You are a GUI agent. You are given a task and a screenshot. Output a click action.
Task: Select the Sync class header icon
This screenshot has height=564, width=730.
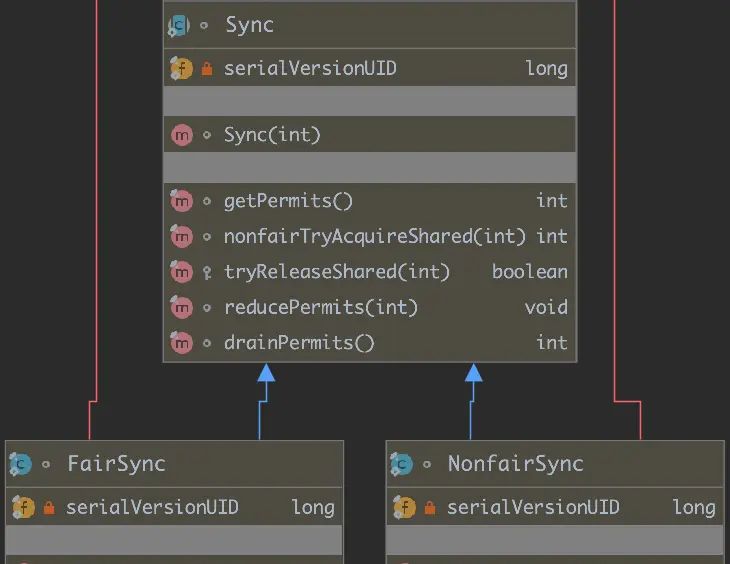tap(179, 26)
